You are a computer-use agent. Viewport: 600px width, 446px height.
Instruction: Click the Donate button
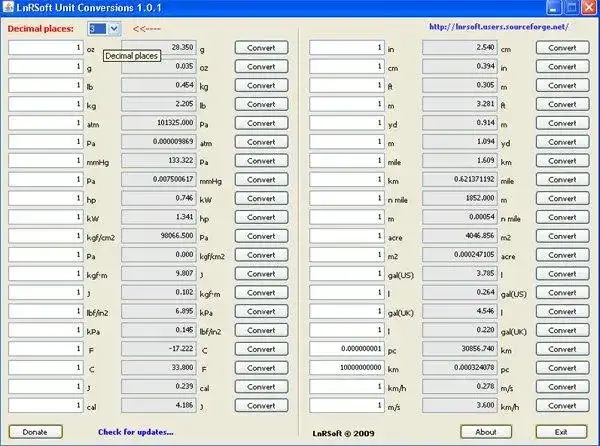(35, 432)
